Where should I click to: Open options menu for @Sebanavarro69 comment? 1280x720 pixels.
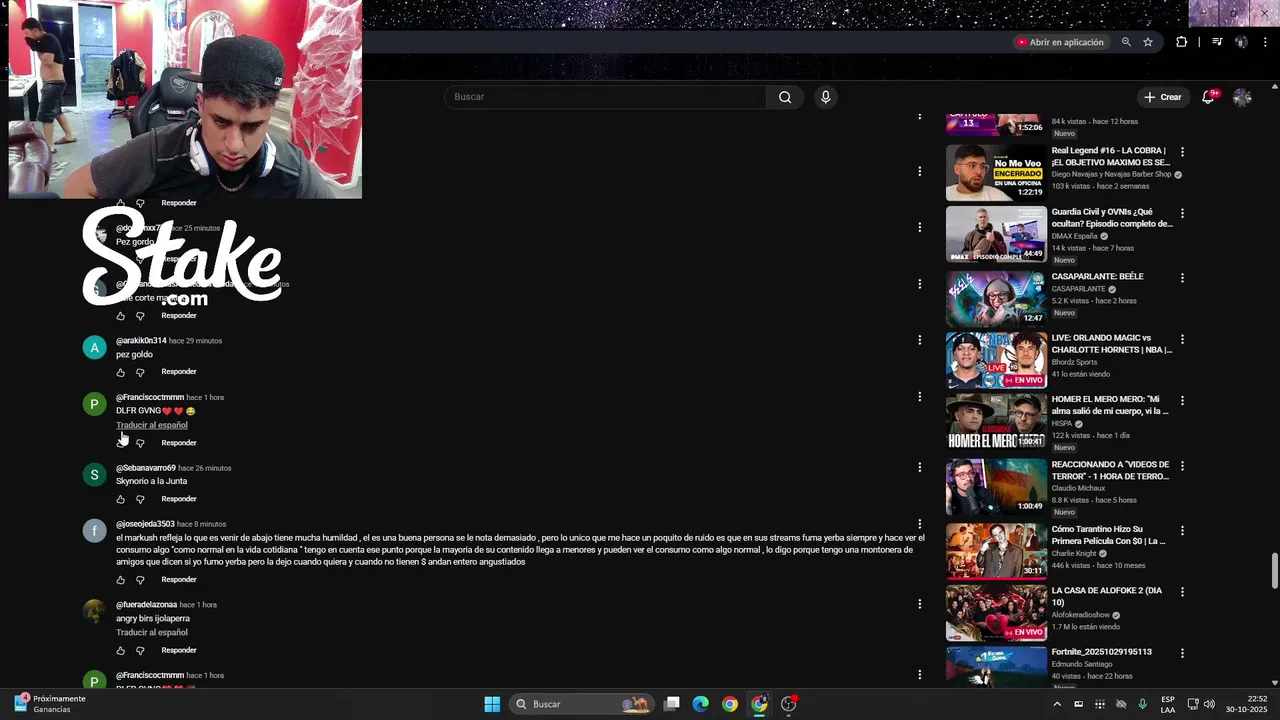[920, 467]
